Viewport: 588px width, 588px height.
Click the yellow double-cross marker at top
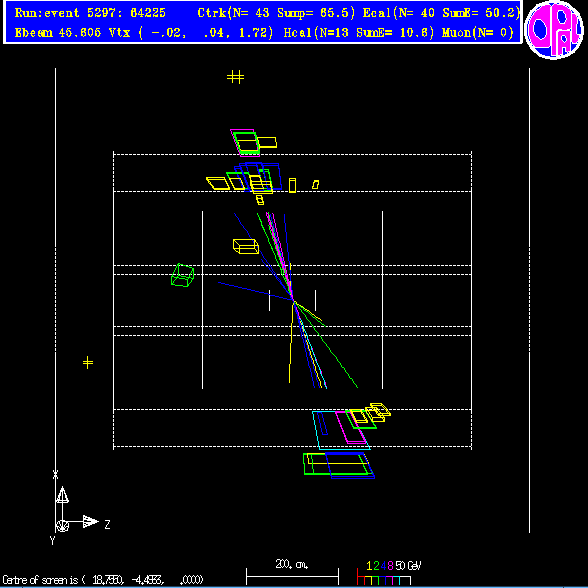tap(236, 77)
